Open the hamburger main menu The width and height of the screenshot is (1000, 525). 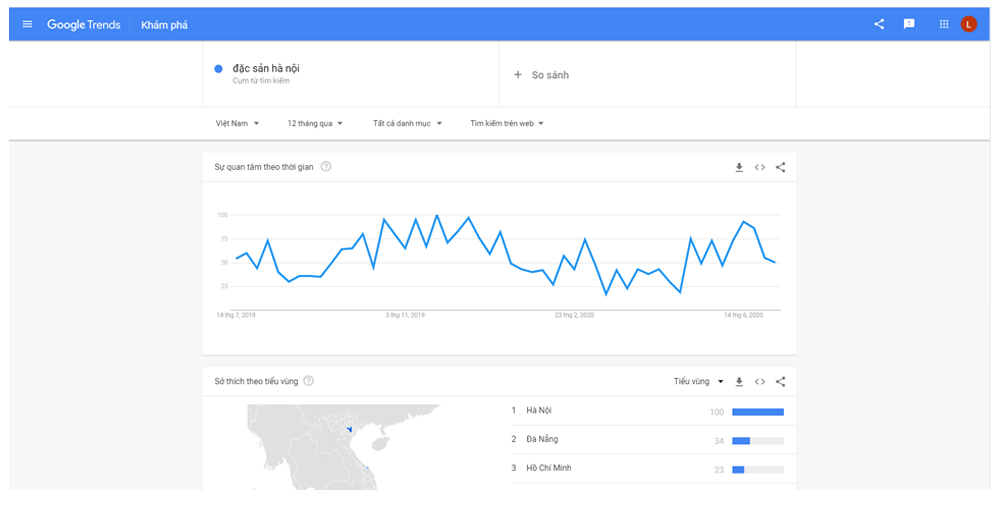pos(27,24)
